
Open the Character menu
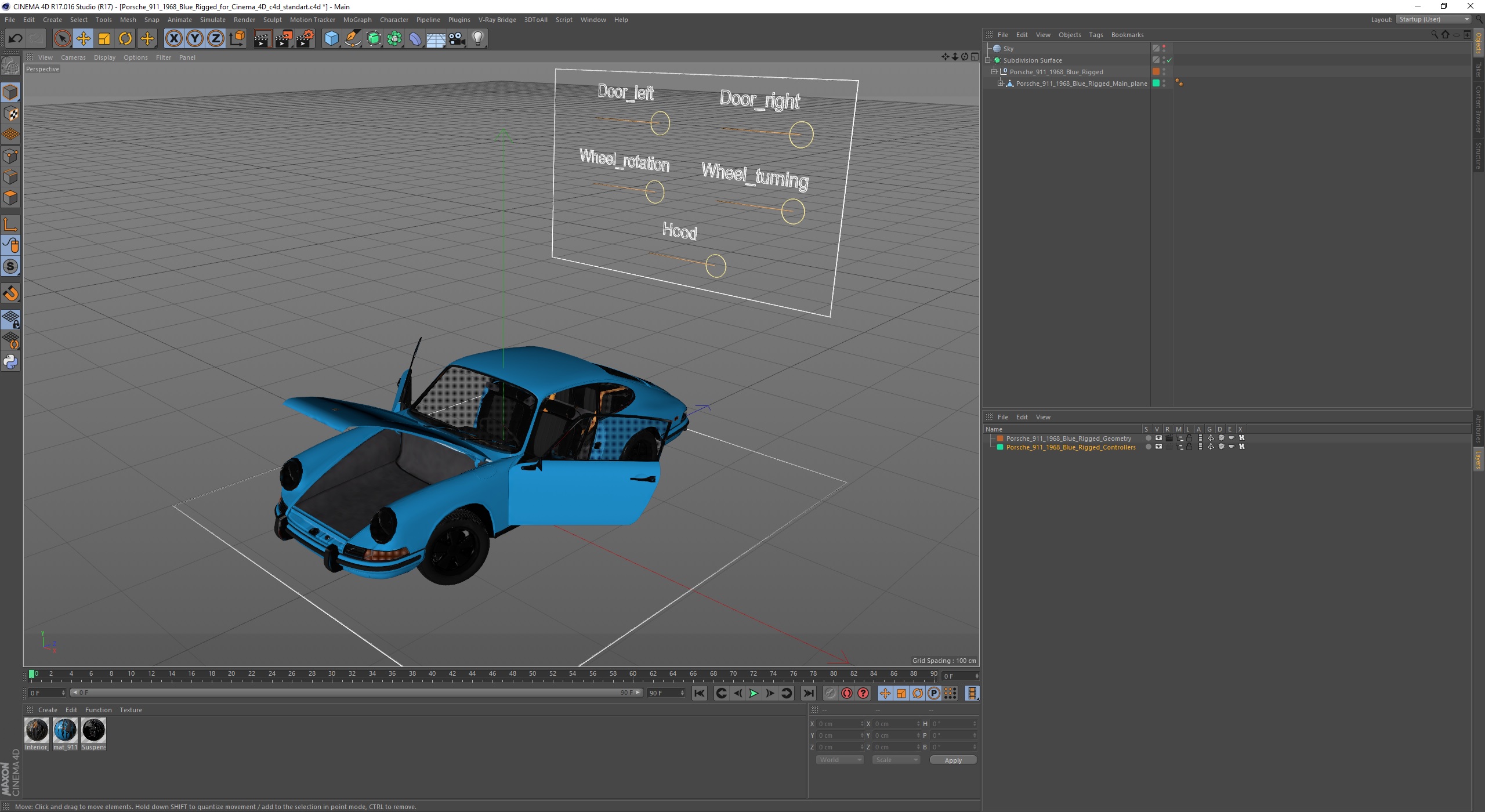click(394, 20)
